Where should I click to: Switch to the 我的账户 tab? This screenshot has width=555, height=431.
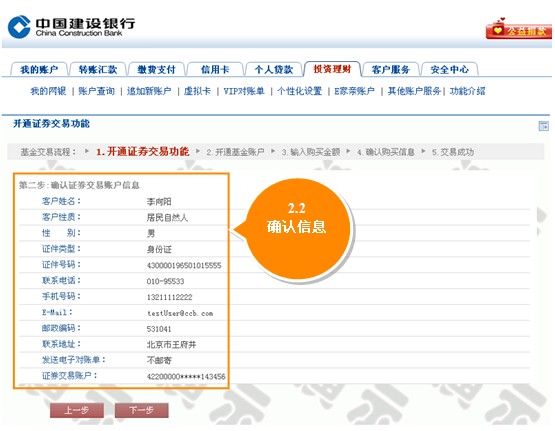pos(39,69)
